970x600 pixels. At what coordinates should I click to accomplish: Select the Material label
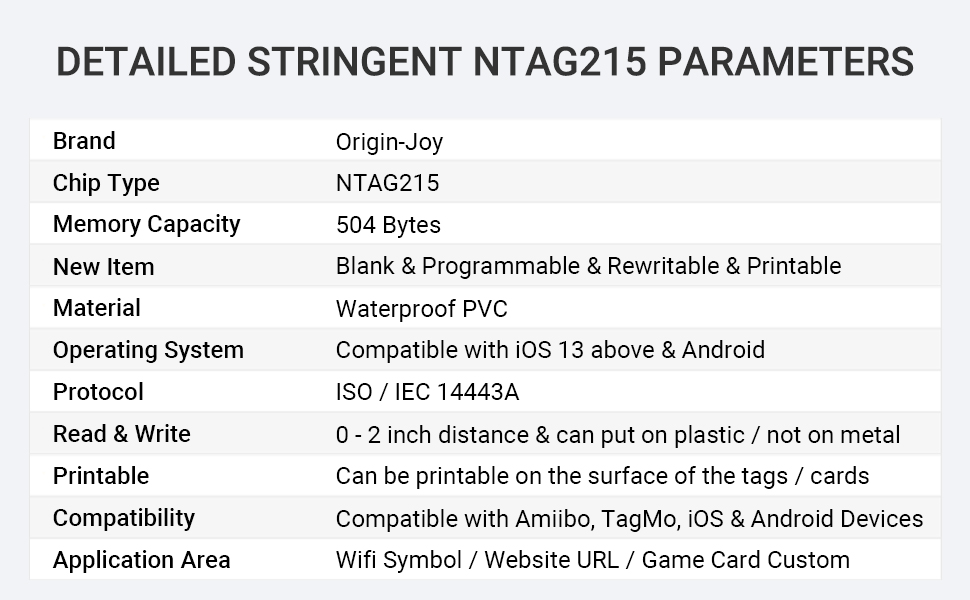pos(97,308)
